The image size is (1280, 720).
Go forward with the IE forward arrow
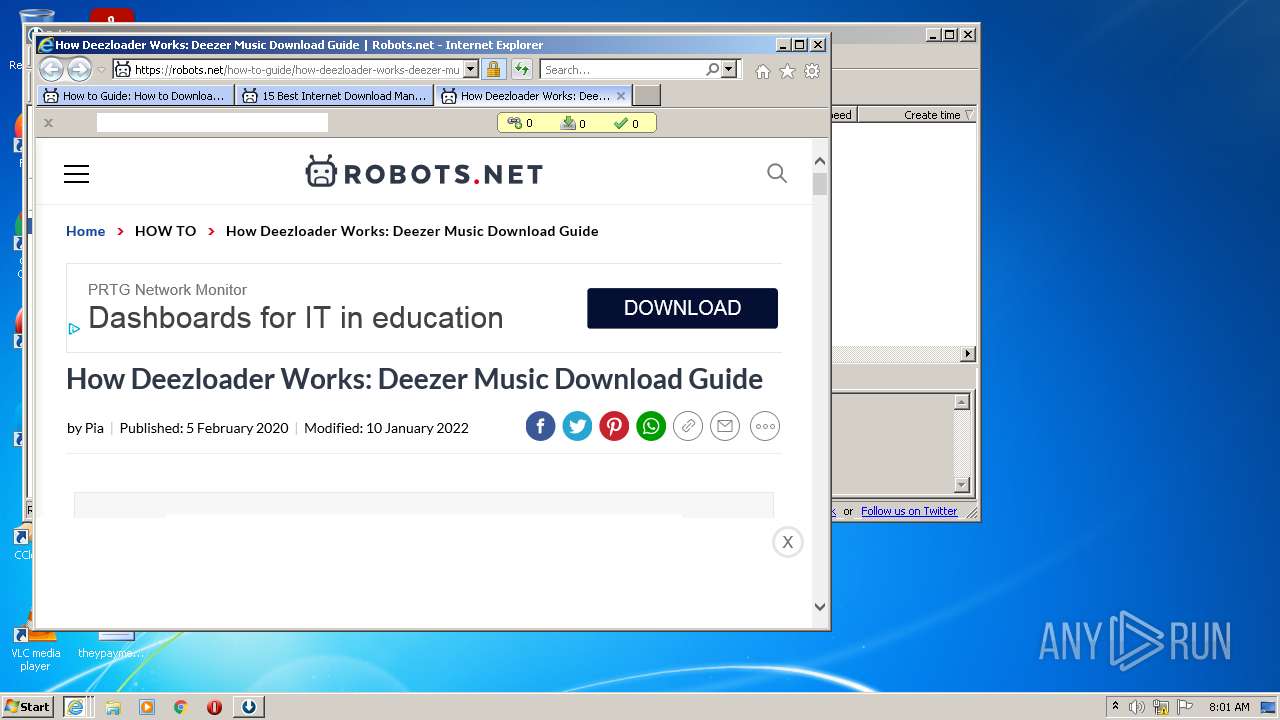(x=79, y=69)
